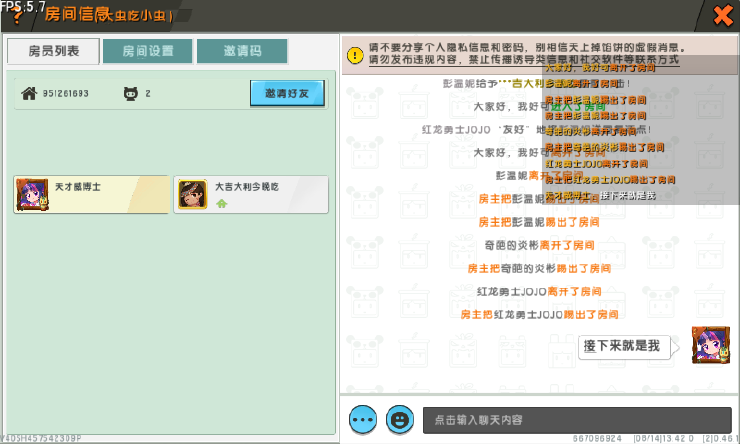740x444 pixels.
Task: Click 大吉大利今晚吃's avatar portrait
Action: pos(193,194)
